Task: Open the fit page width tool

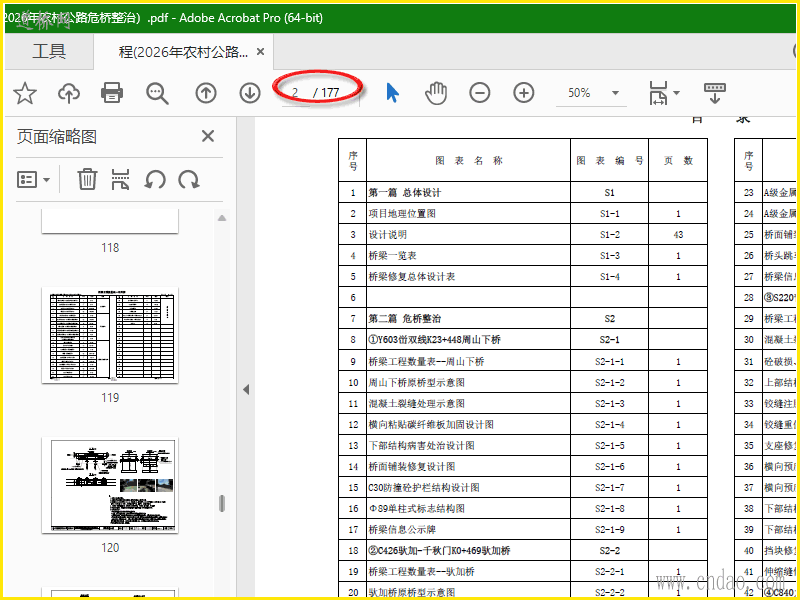Action: tap(659, 93)
